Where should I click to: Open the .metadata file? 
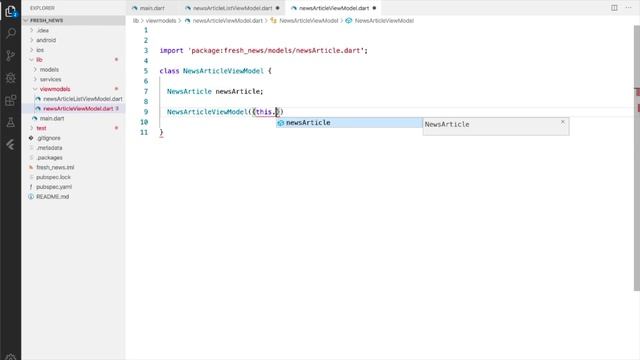pos(73,148)
